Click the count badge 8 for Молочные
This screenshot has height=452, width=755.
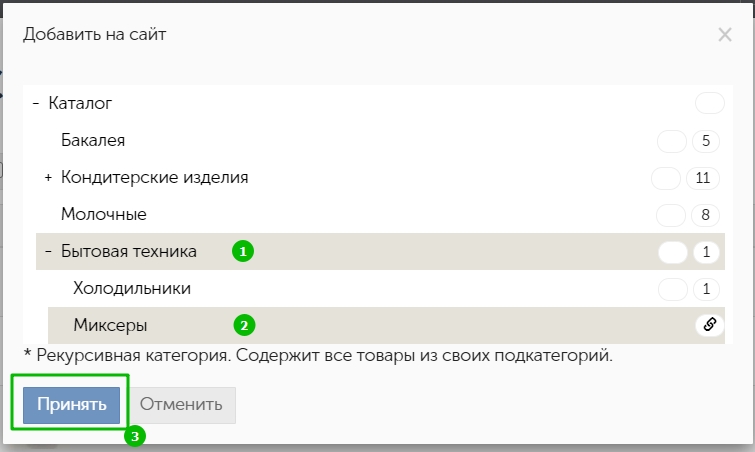click(705, 215)
